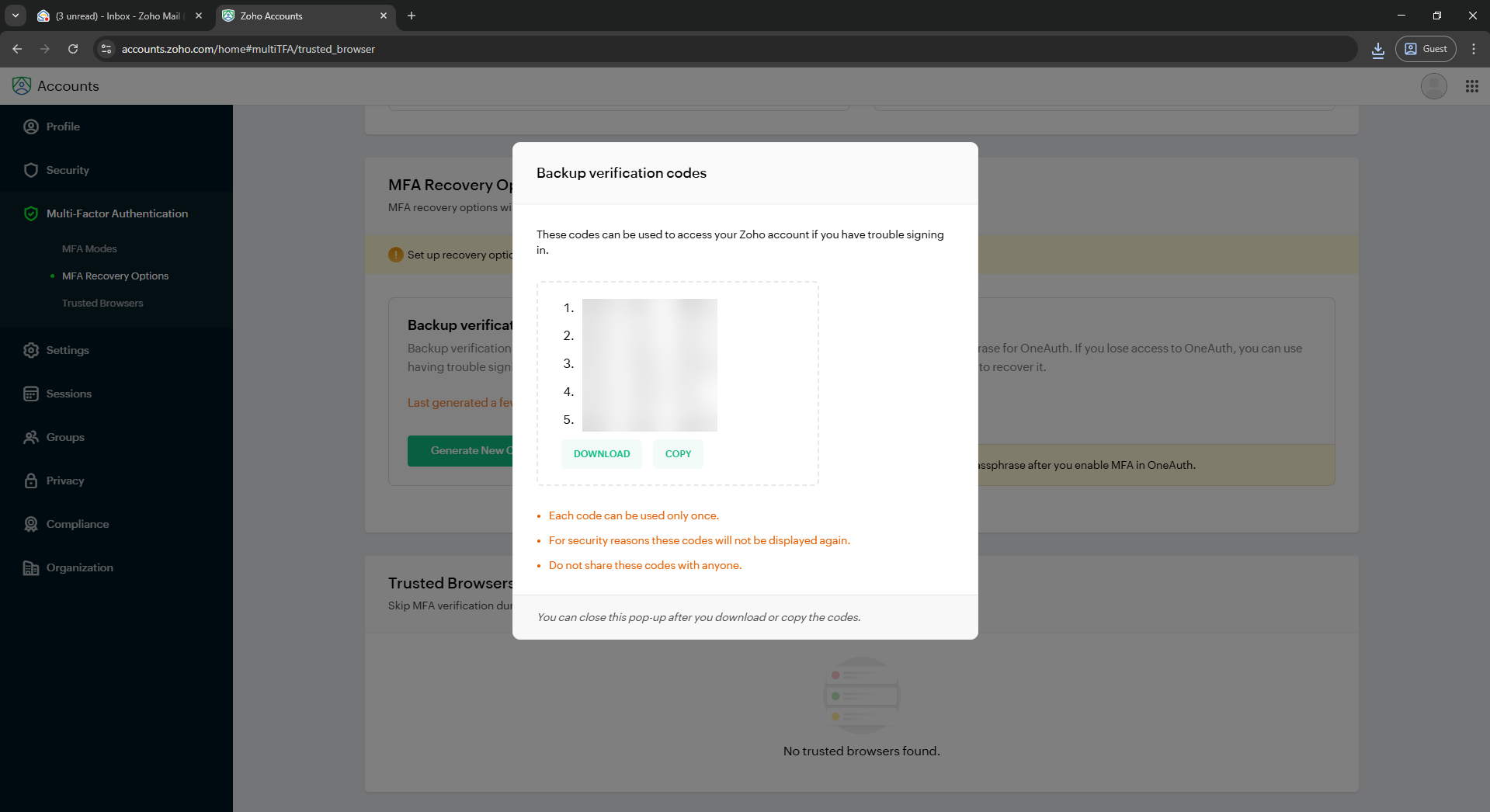
Task: Open browser downloads icon
Action: point(1377,49)
